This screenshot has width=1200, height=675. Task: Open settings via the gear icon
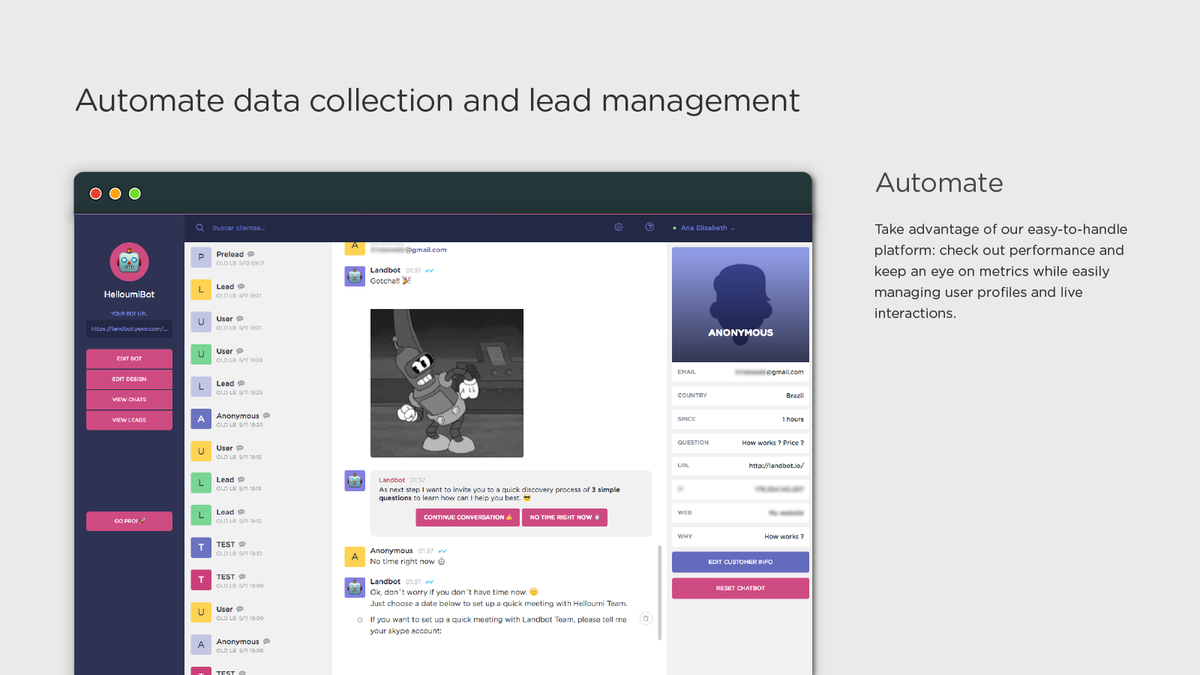[619, 227]
